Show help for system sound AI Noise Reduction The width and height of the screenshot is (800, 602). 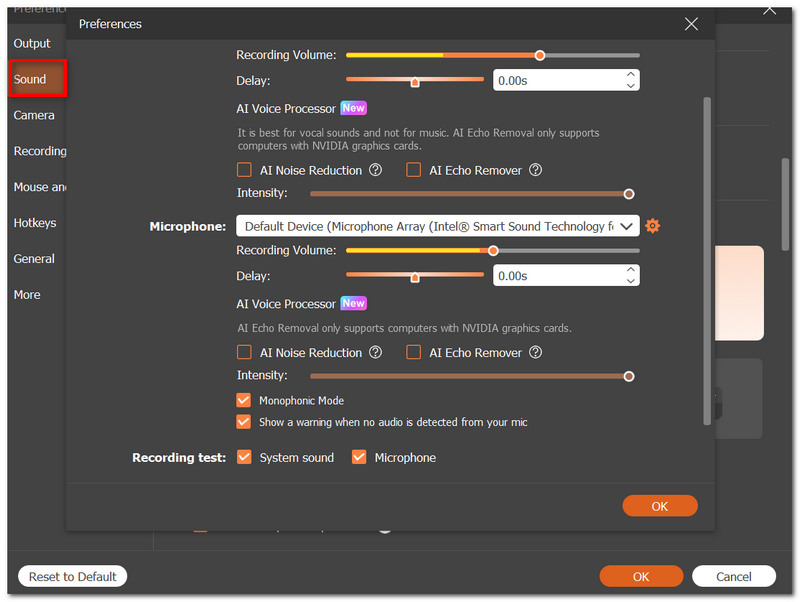pyautogui.click(x=376, y=170)
